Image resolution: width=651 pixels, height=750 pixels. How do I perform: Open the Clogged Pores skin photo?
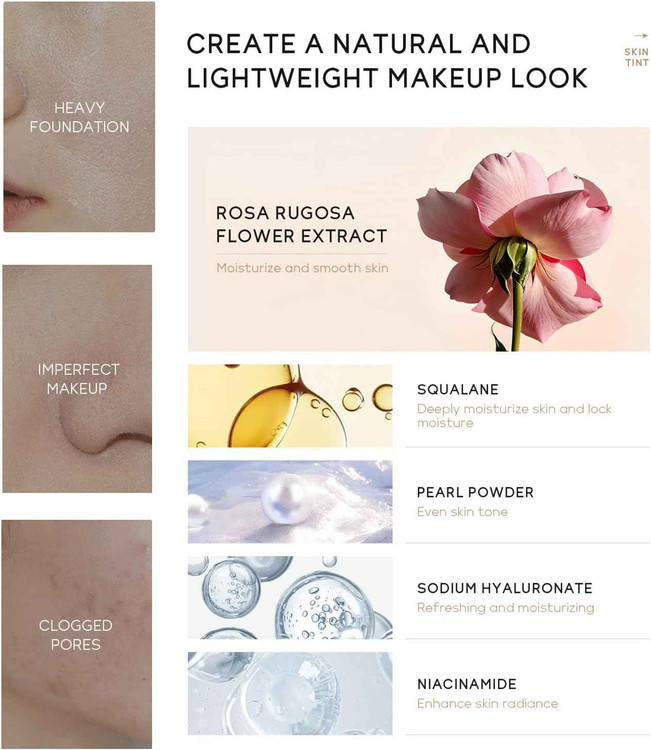click(x=77, y=634)
